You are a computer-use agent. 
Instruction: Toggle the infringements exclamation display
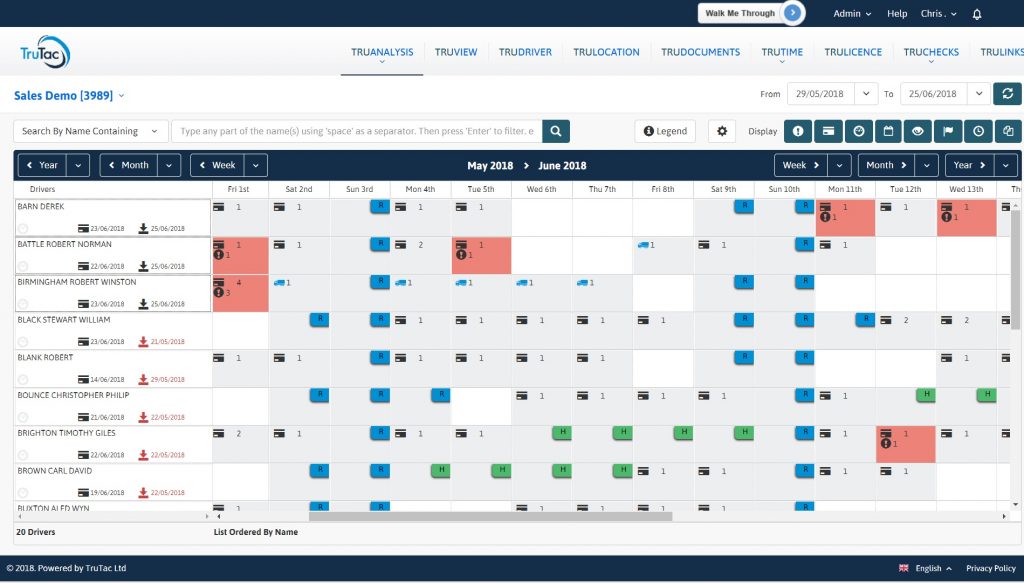797,131
